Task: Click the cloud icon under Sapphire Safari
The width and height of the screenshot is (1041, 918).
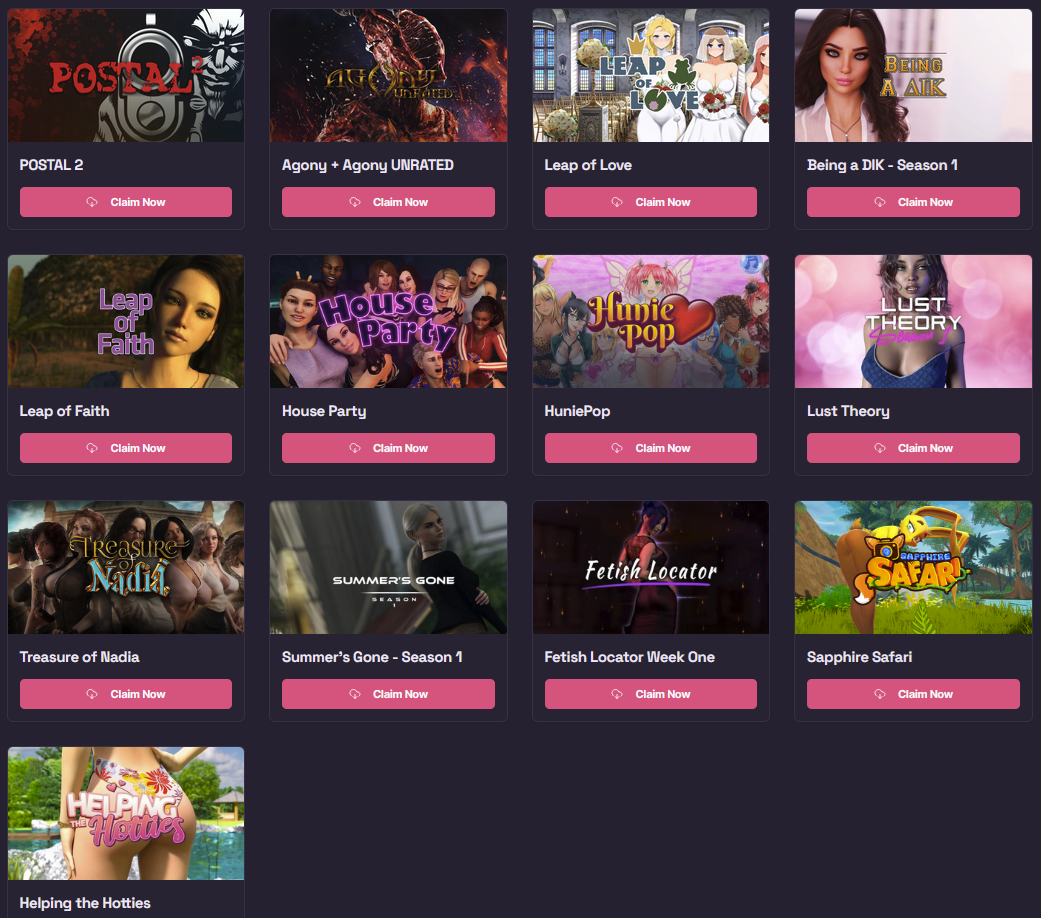Action: pos(880,694)
